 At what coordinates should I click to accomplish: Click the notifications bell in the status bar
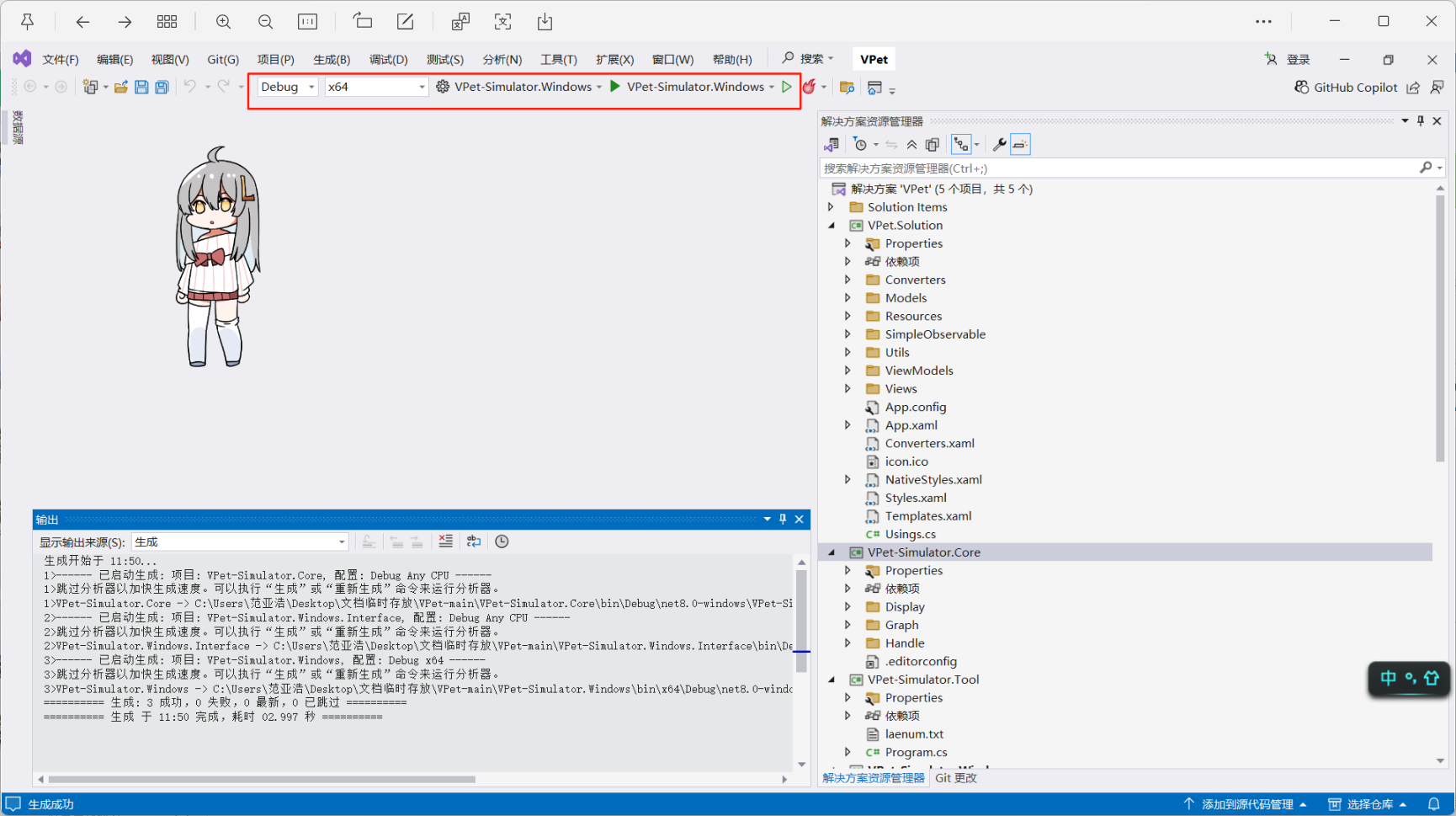pos(1434,804)
